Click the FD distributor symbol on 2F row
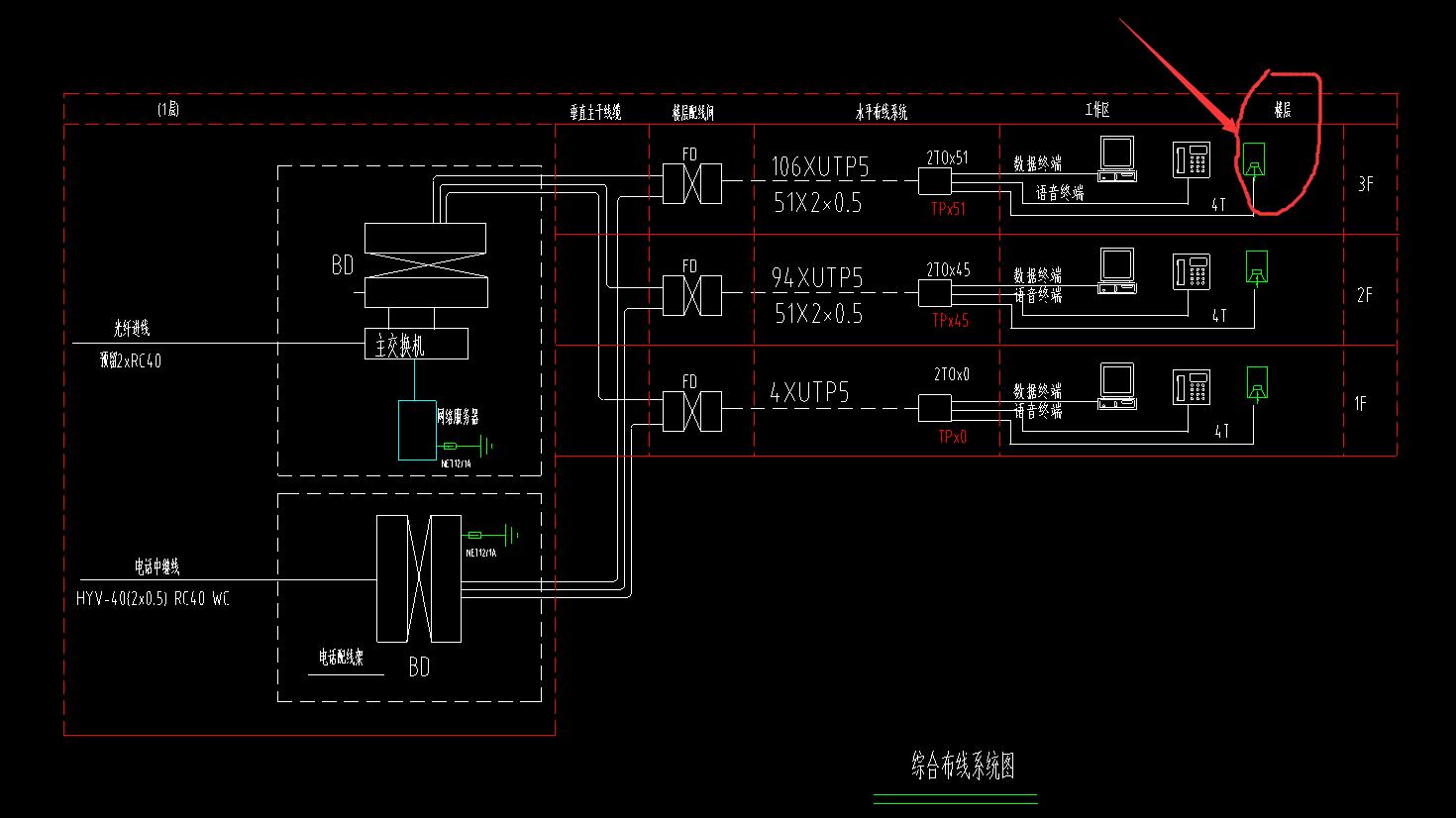This screenshot has width=1456, height=818. (691, 295)
